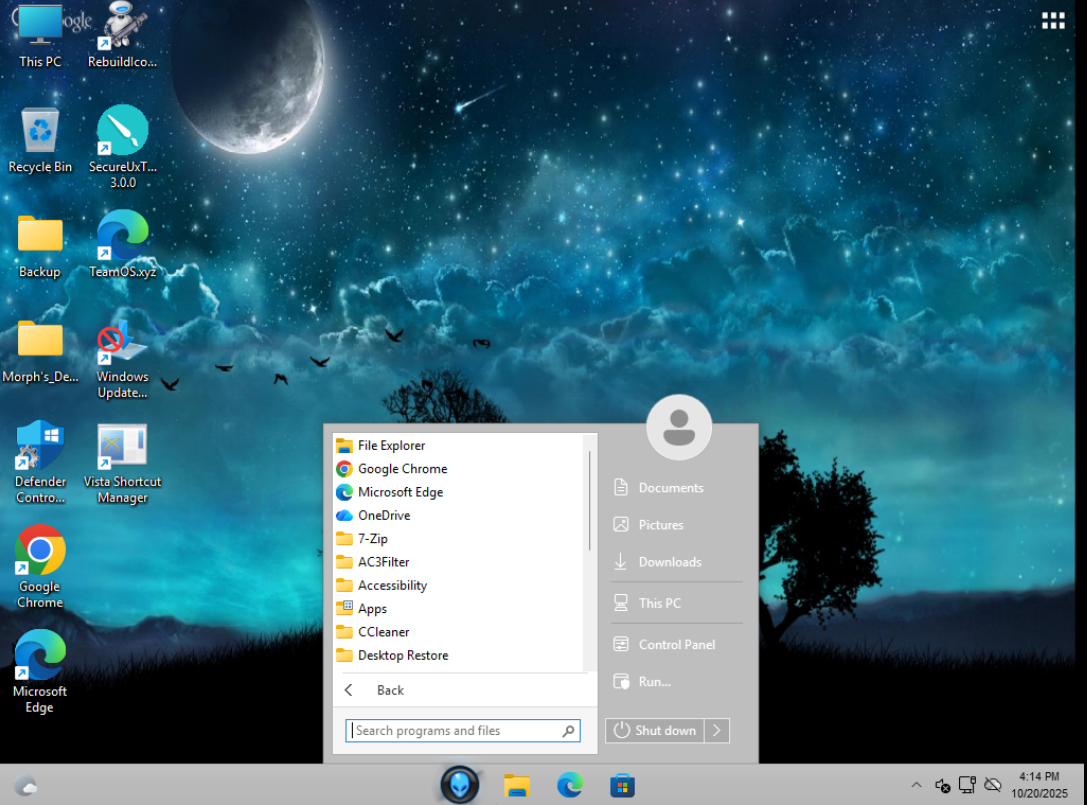Show hidden system tray icons chevron

coord(916,785)
